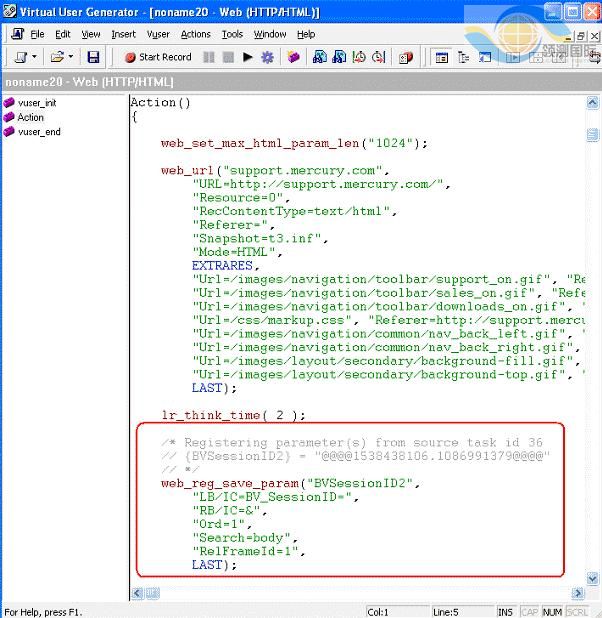This screenshot has height=618, width=602.
Task: Open the Vuser menu
Action: [x=158, y=34]
